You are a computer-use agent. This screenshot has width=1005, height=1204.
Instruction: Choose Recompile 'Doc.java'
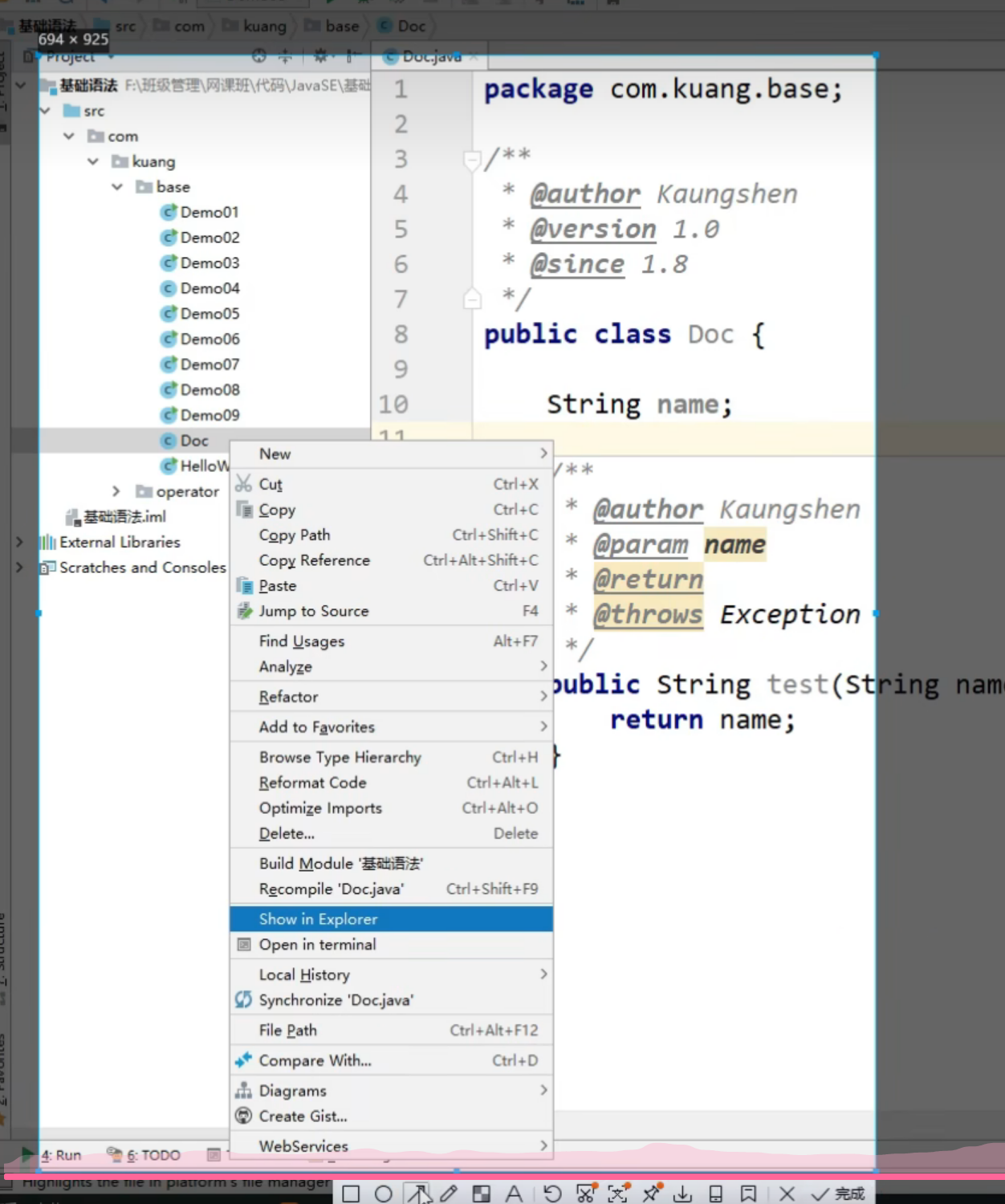[x=392, y=889]
